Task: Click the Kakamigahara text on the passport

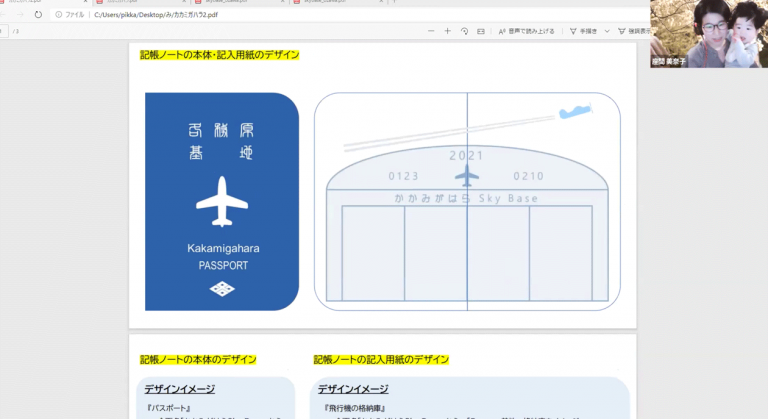Action: point(223,248)
